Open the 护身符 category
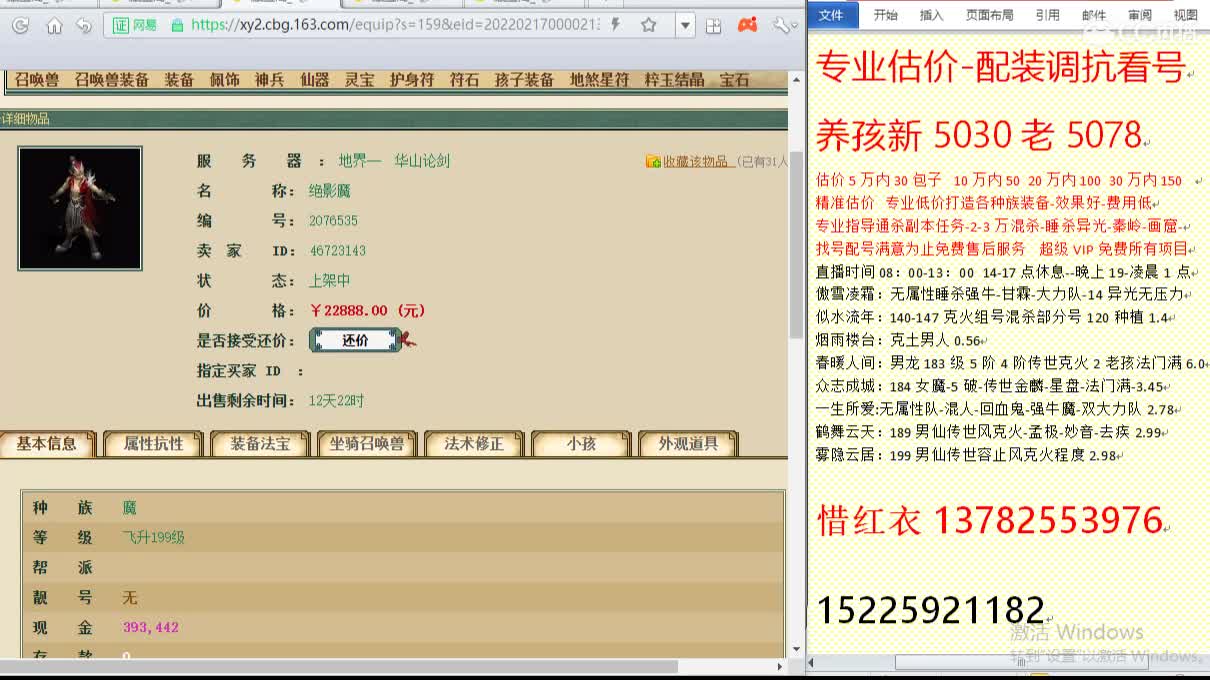This screenshot has height=680, width=1210. (412, 80)
